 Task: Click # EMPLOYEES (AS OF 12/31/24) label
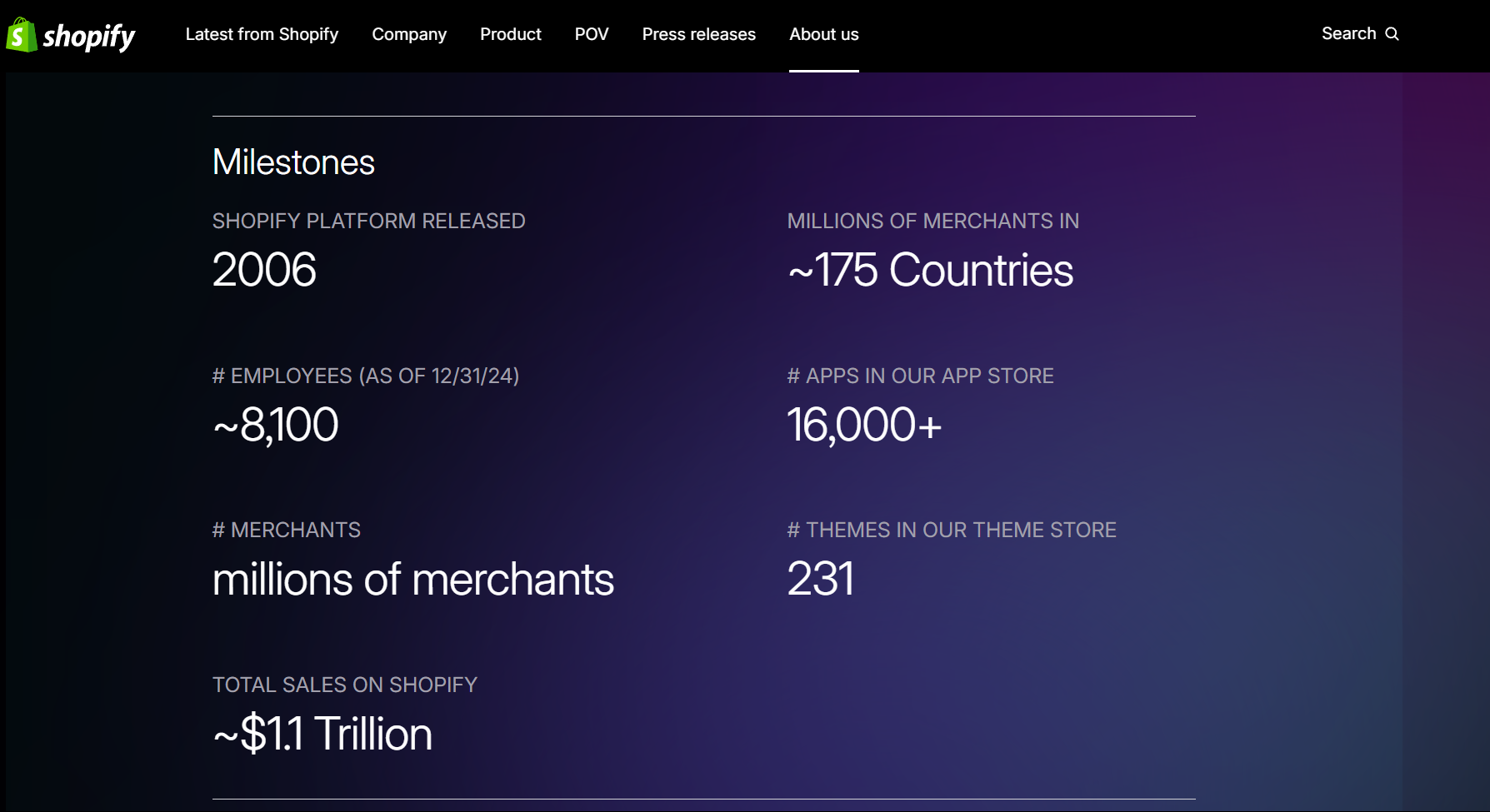[x=366, y=376]
